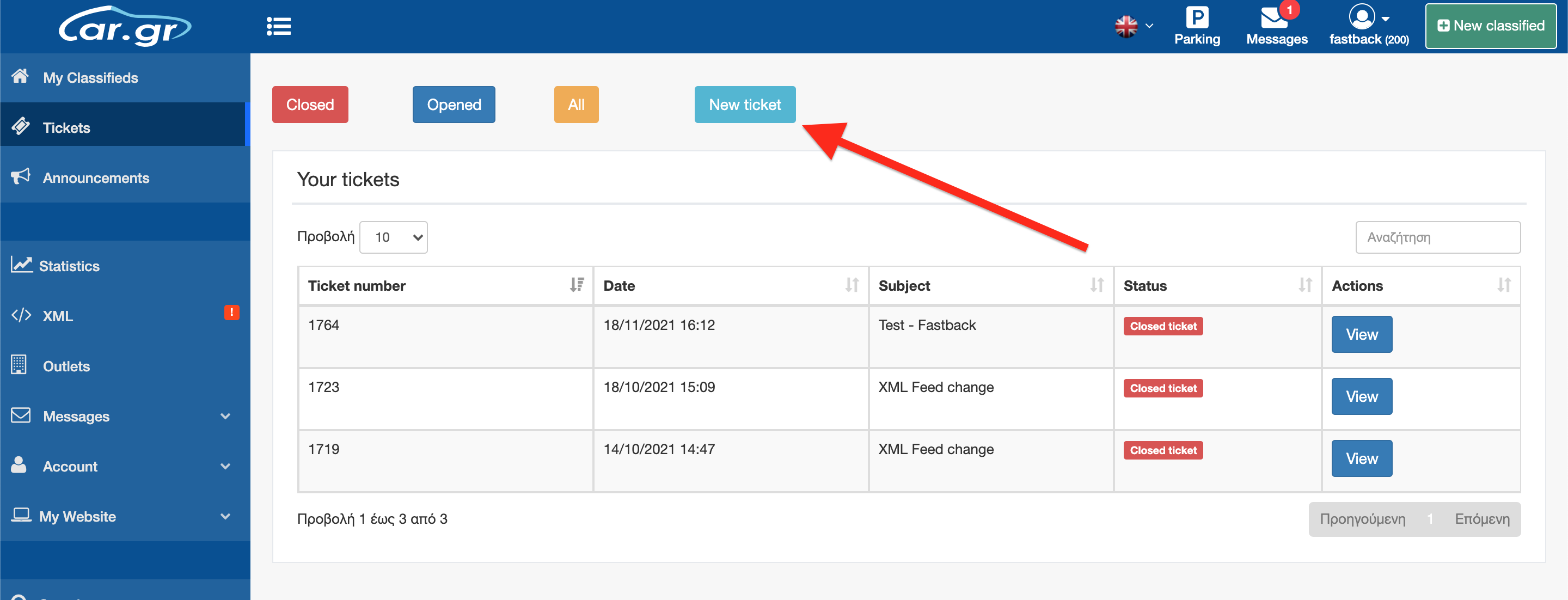Sort by Status column icon
1568x600 pixels.
click(1305, 285)
